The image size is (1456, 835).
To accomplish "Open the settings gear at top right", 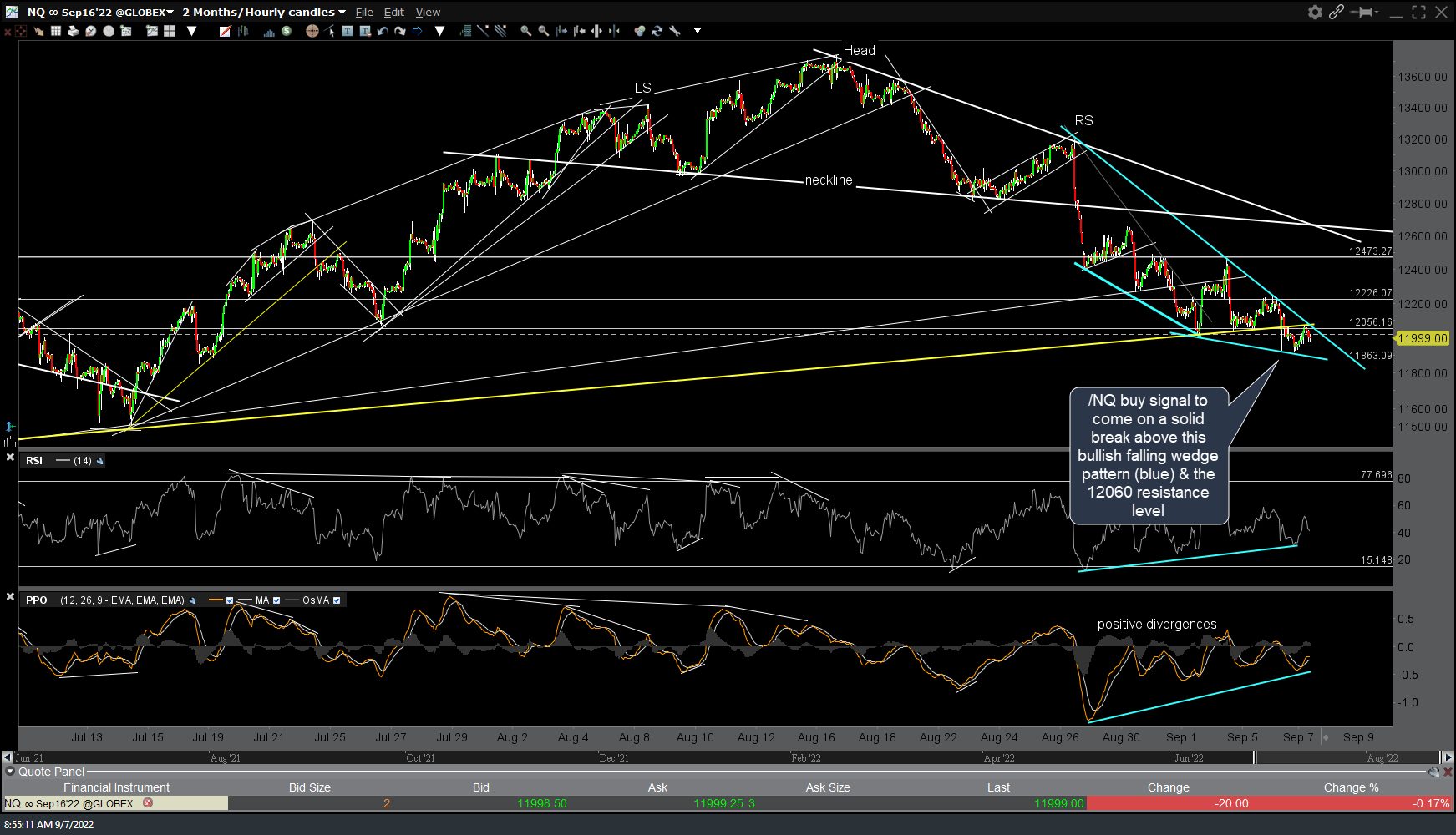I will click(x=1313, y=12).
